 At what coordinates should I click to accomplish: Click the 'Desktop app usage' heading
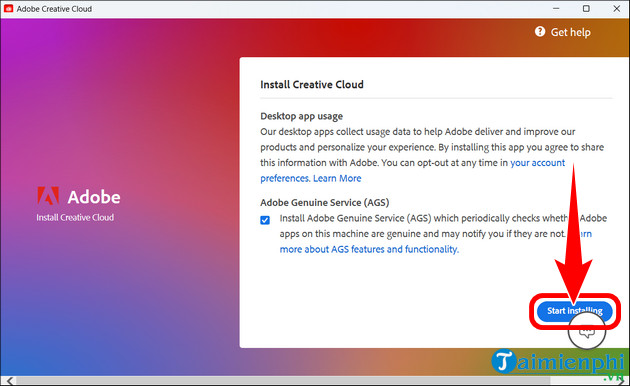pyautogui.click(x=301, y=116)
